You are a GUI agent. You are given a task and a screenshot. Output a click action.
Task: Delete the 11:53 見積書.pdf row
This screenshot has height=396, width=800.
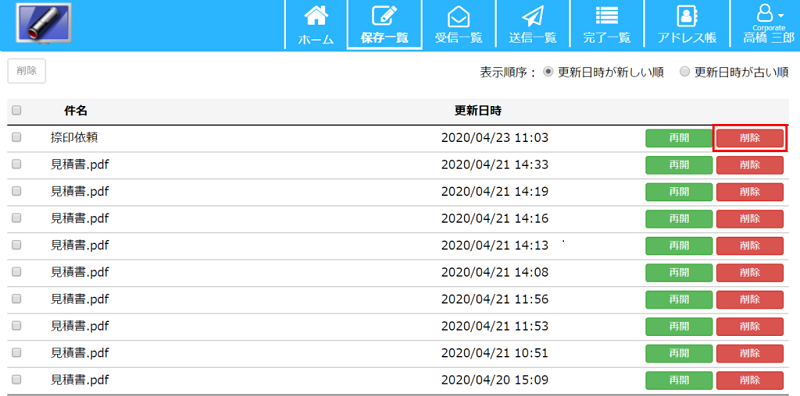click(x=749, y=327)
